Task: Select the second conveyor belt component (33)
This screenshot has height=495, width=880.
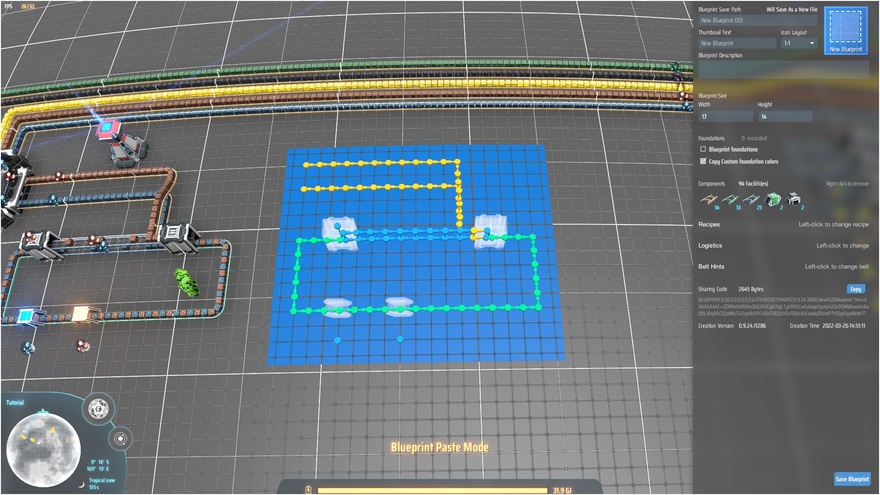Action: click(730, 199)
